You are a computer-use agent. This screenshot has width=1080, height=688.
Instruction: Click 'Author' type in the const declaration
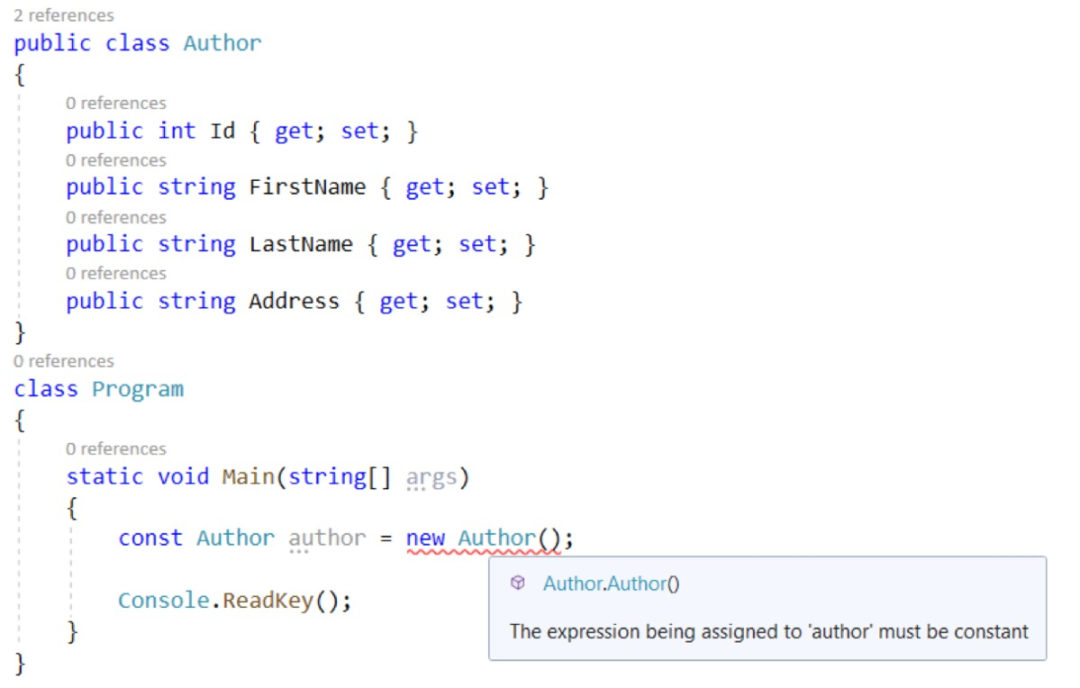tap(236, 539)
